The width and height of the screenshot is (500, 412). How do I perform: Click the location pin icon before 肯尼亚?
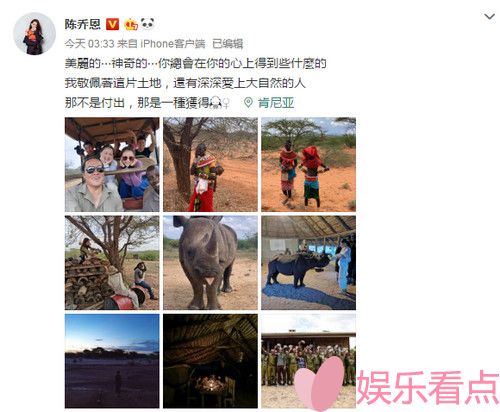pyautogui.click(x=248, y=103)
